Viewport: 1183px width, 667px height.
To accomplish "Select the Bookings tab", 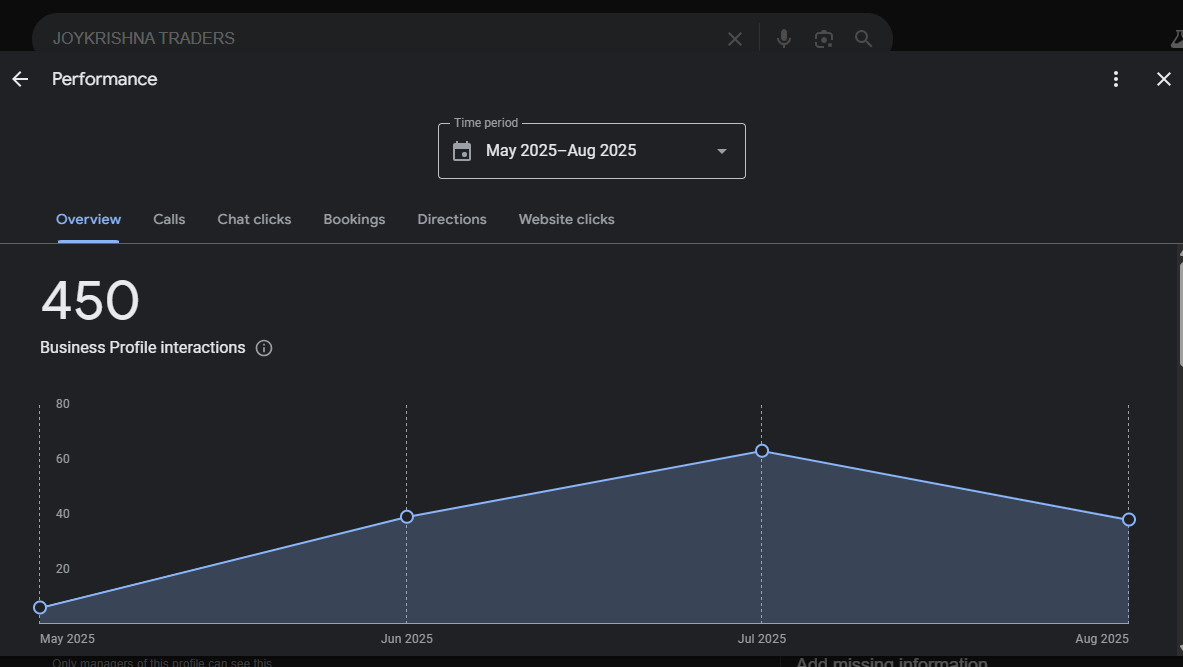I will 354,219.
